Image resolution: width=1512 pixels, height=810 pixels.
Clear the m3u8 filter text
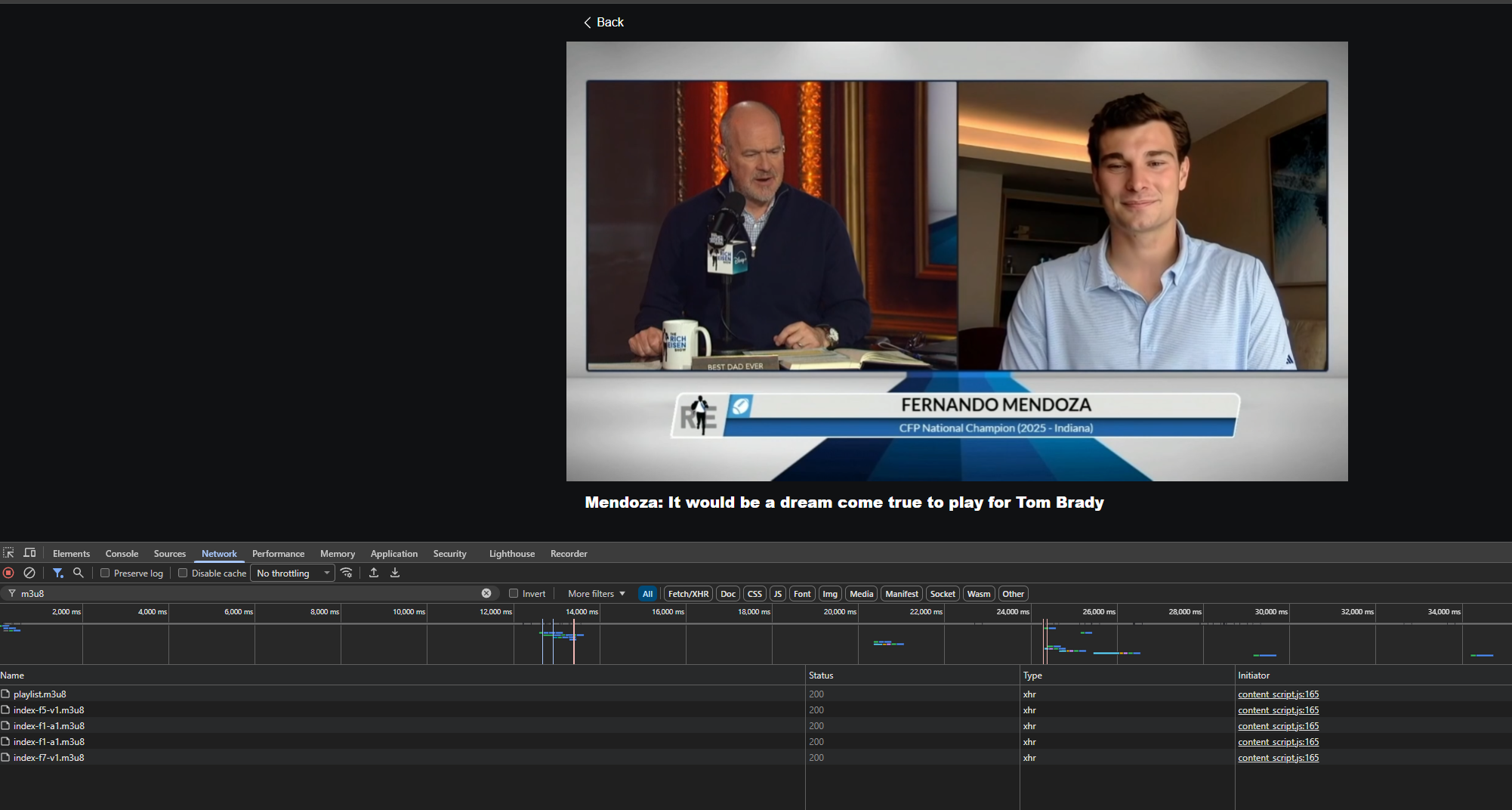(x=486, y=594)
